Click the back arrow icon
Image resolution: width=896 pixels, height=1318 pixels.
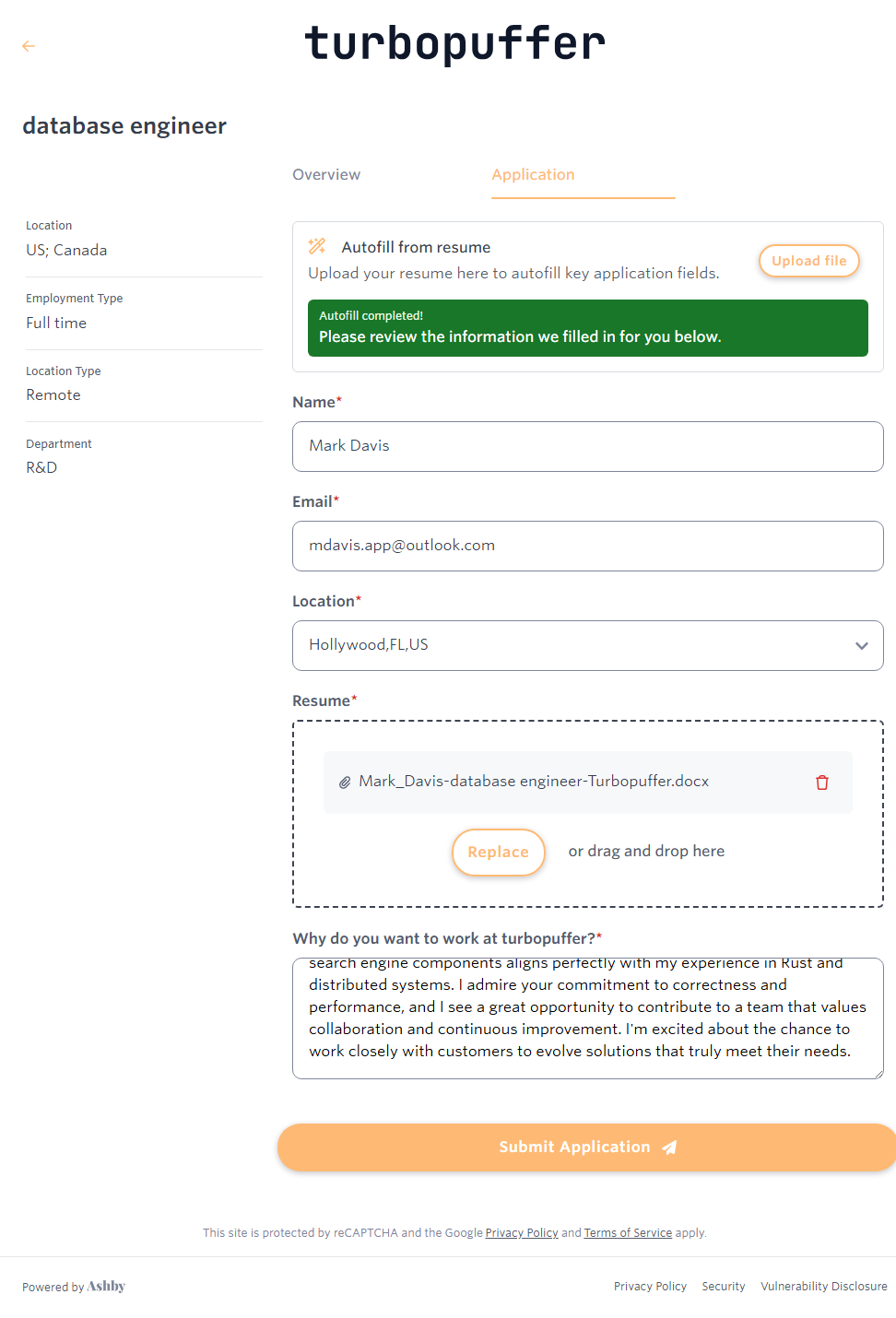29,46
